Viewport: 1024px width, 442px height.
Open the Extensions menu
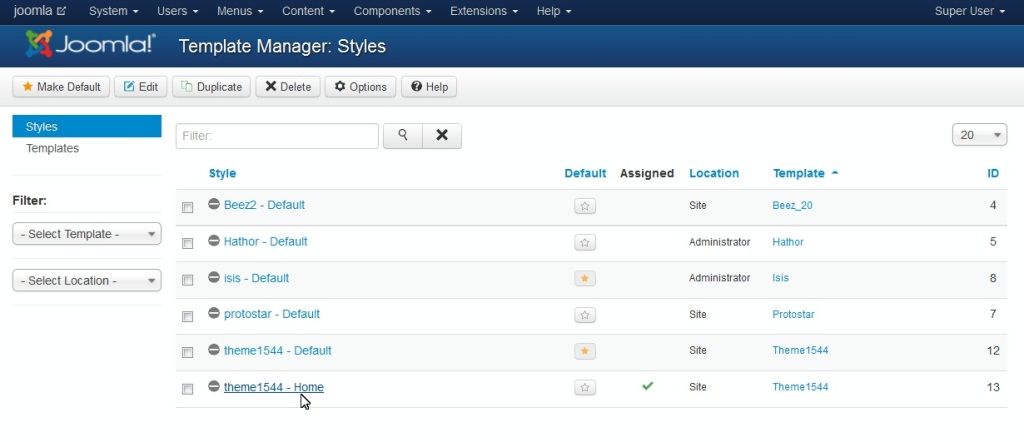pyautogui.click(x=485, y=11)
